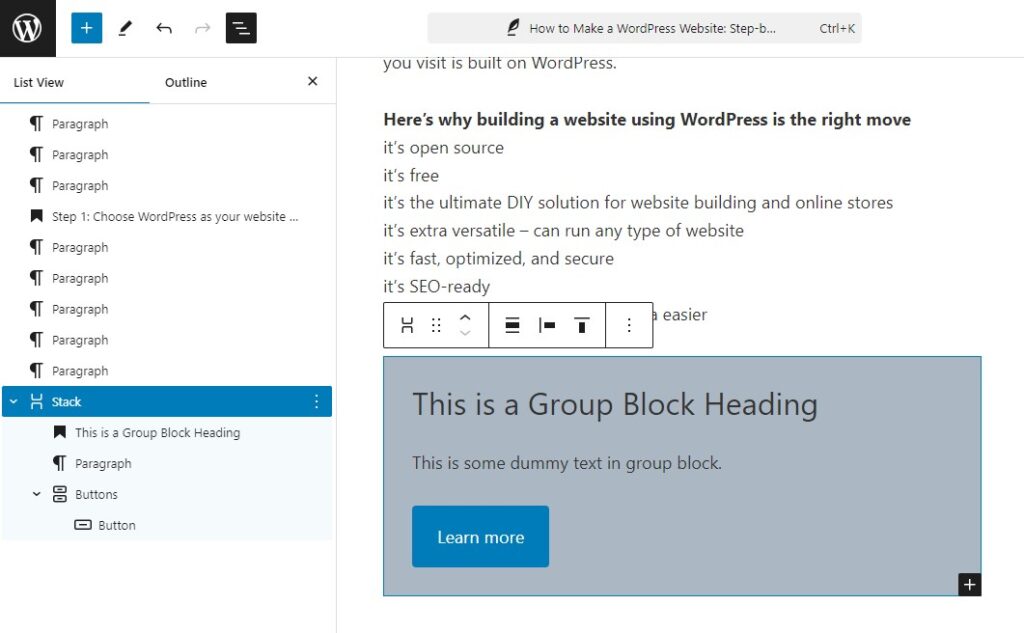Switch to the Outline tab
Viewport: 1024px width, 633px height.
(185, 82)
